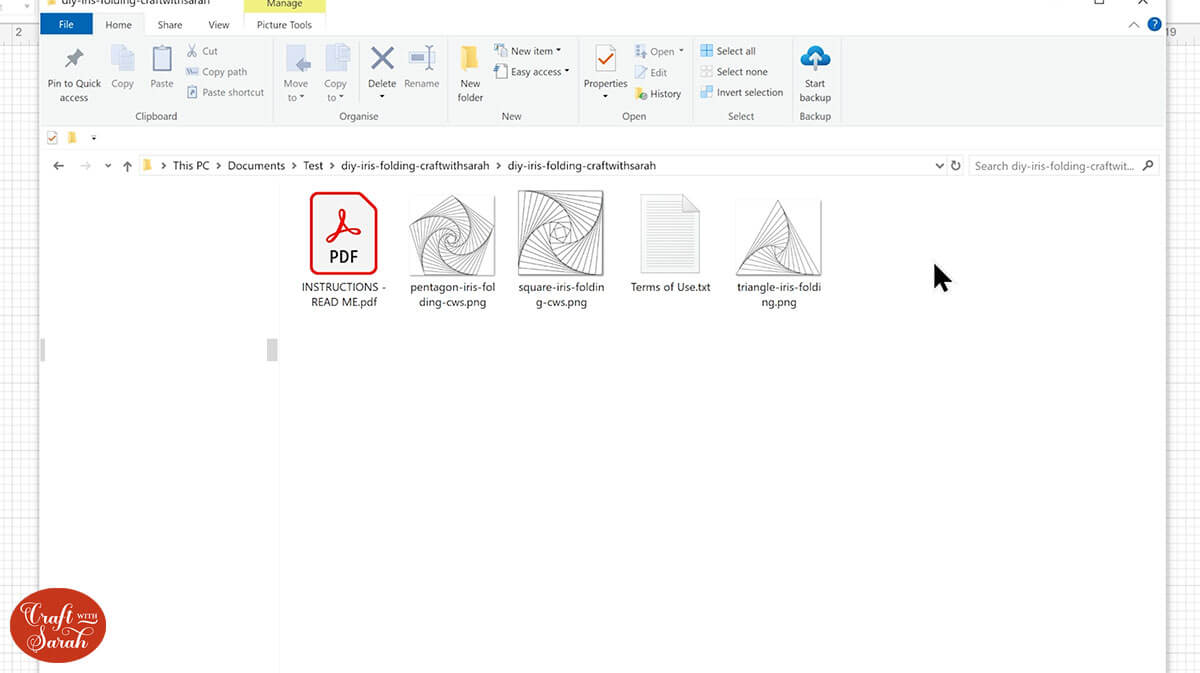The width and height of the screenshot is (1200, 673).
Task: Click the Paste clipboard icon
Action: (162, 58)
